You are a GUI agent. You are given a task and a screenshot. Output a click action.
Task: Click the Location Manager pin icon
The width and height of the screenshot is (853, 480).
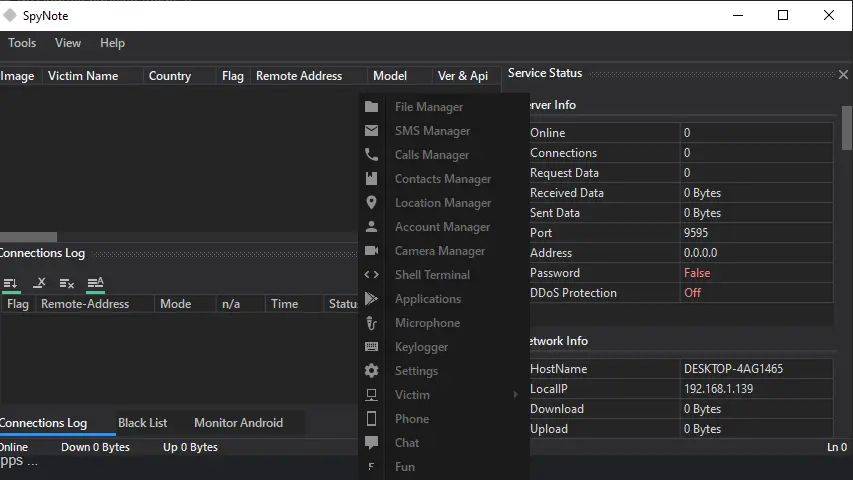371,203
